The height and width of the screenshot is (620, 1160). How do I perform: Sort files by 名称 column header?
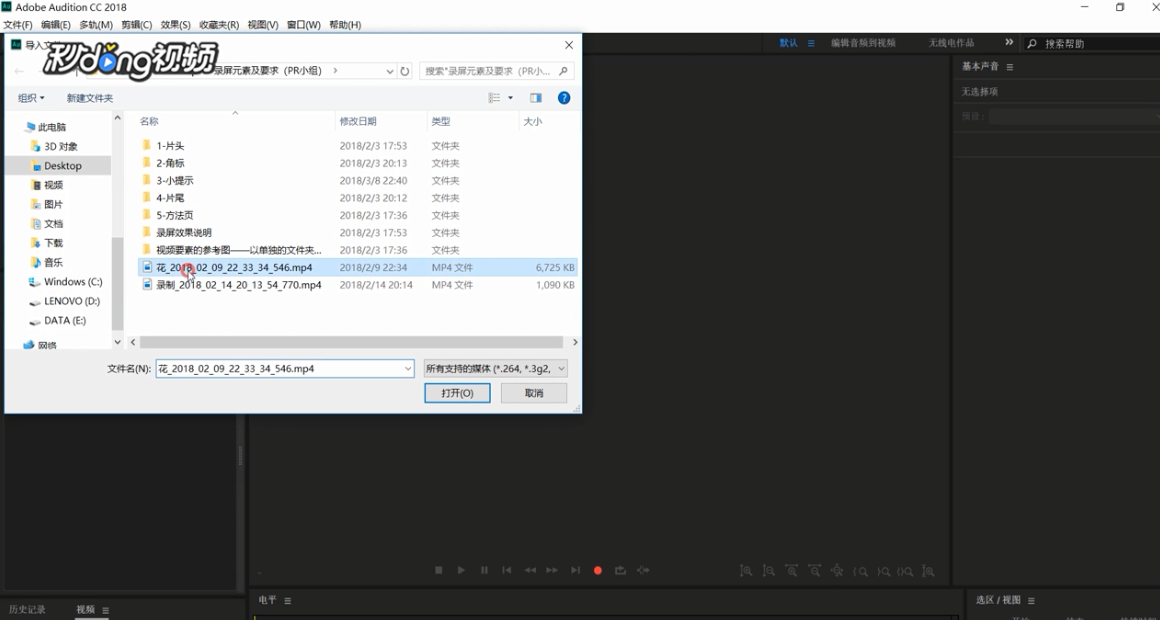149,121
